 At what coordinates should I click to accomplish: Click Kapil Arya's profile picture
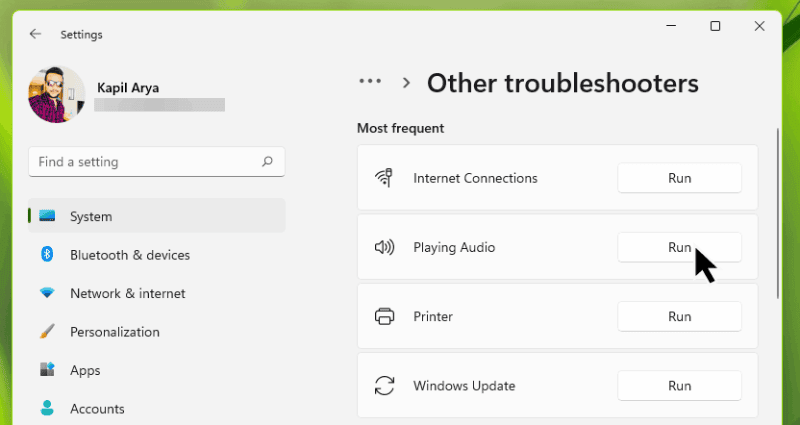(57, 95)
